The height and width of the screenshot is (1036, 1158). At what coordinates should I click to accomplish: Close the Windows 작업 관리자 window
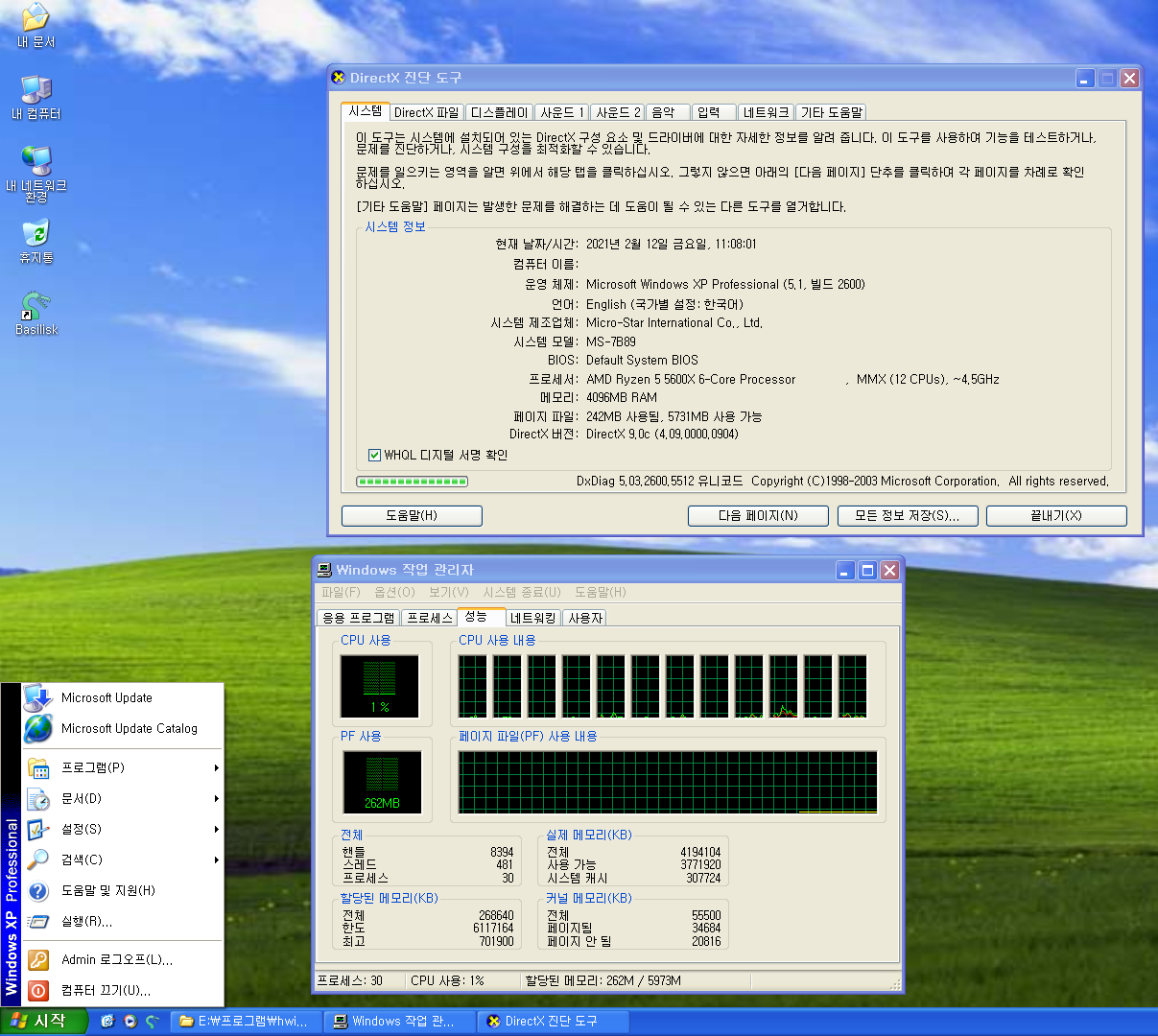point(889,571)
